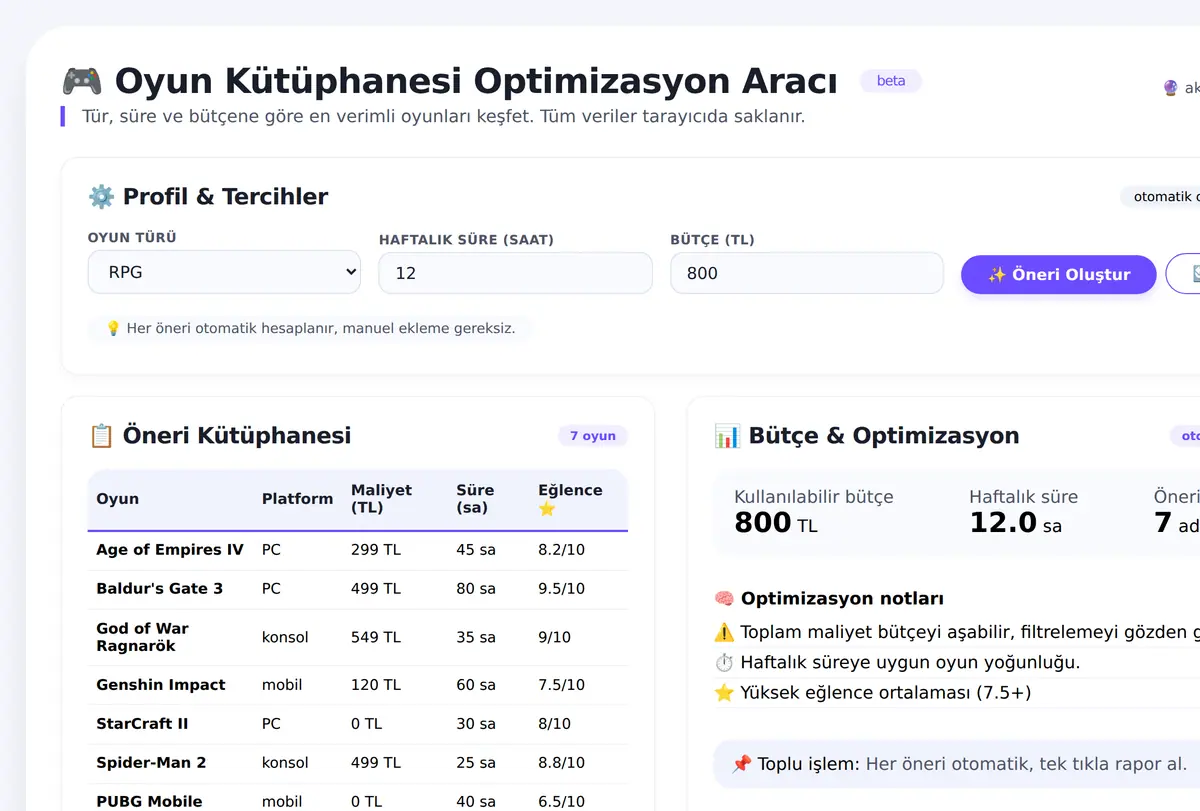Click the 120 TL cost cell
The width and height of the screenshot is (1200, 811).
(375, 685)
